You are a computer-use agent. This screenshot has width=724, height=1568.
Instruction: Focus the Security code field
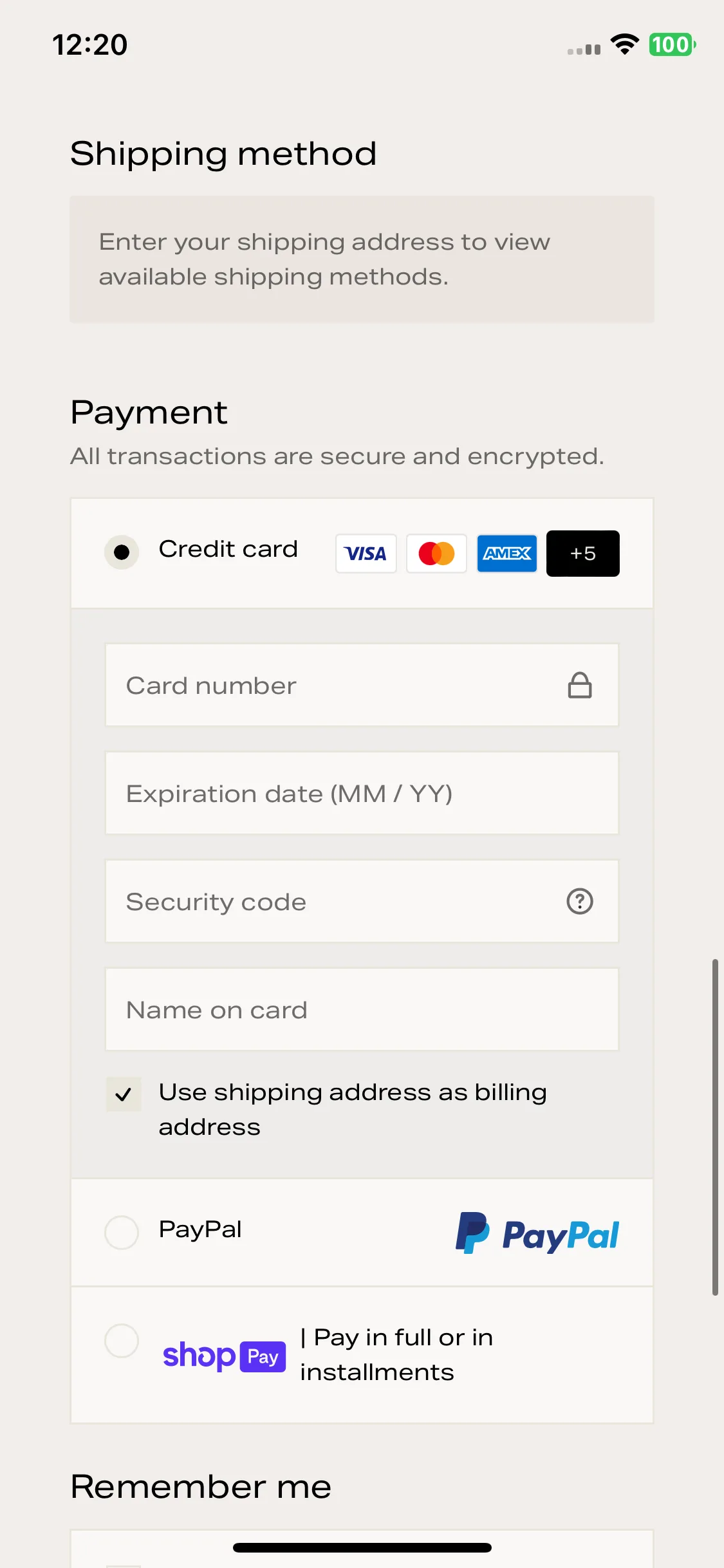click(362, 901)
